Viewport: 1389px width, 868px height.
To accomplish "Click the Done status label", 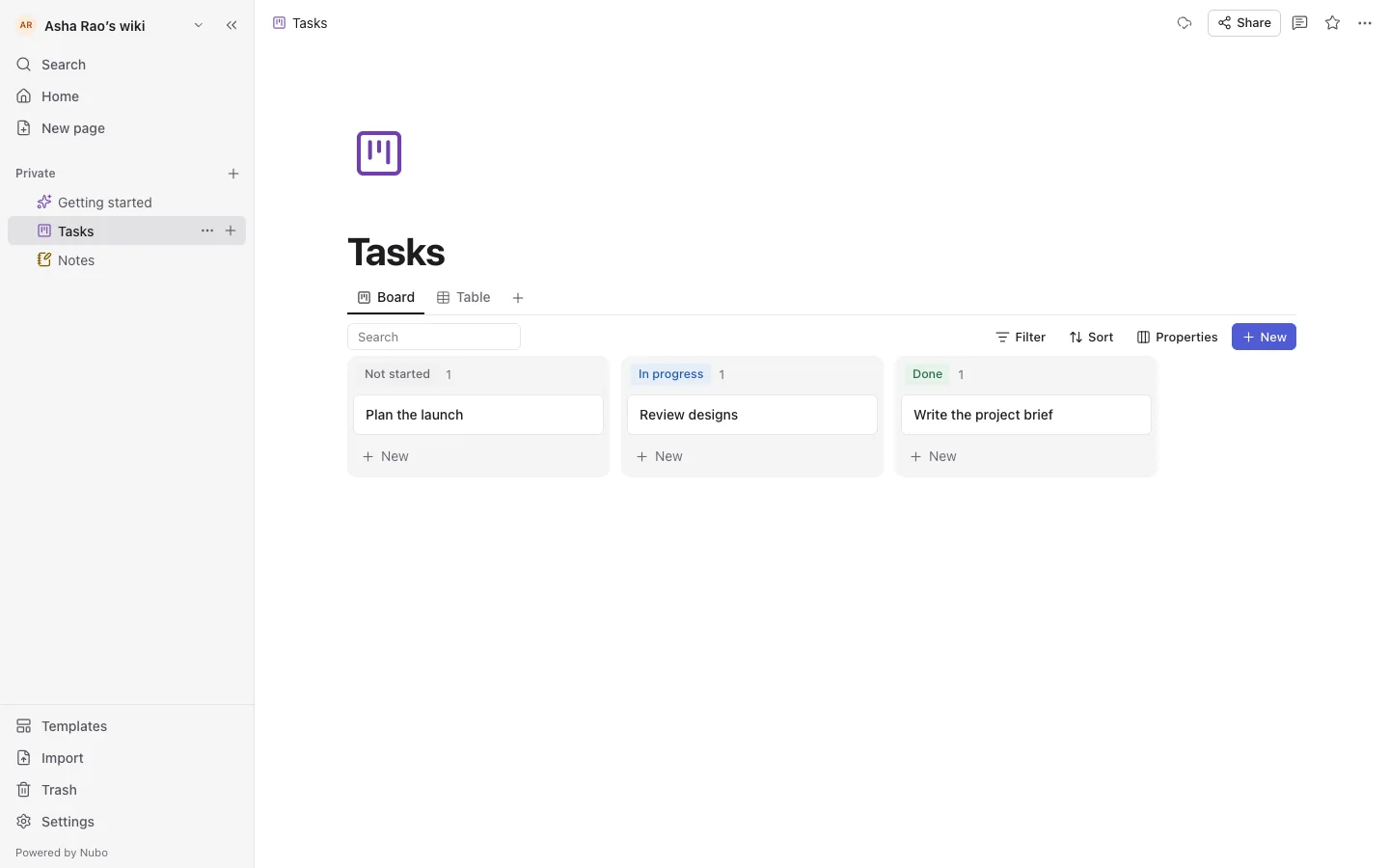I will [928, 374].
